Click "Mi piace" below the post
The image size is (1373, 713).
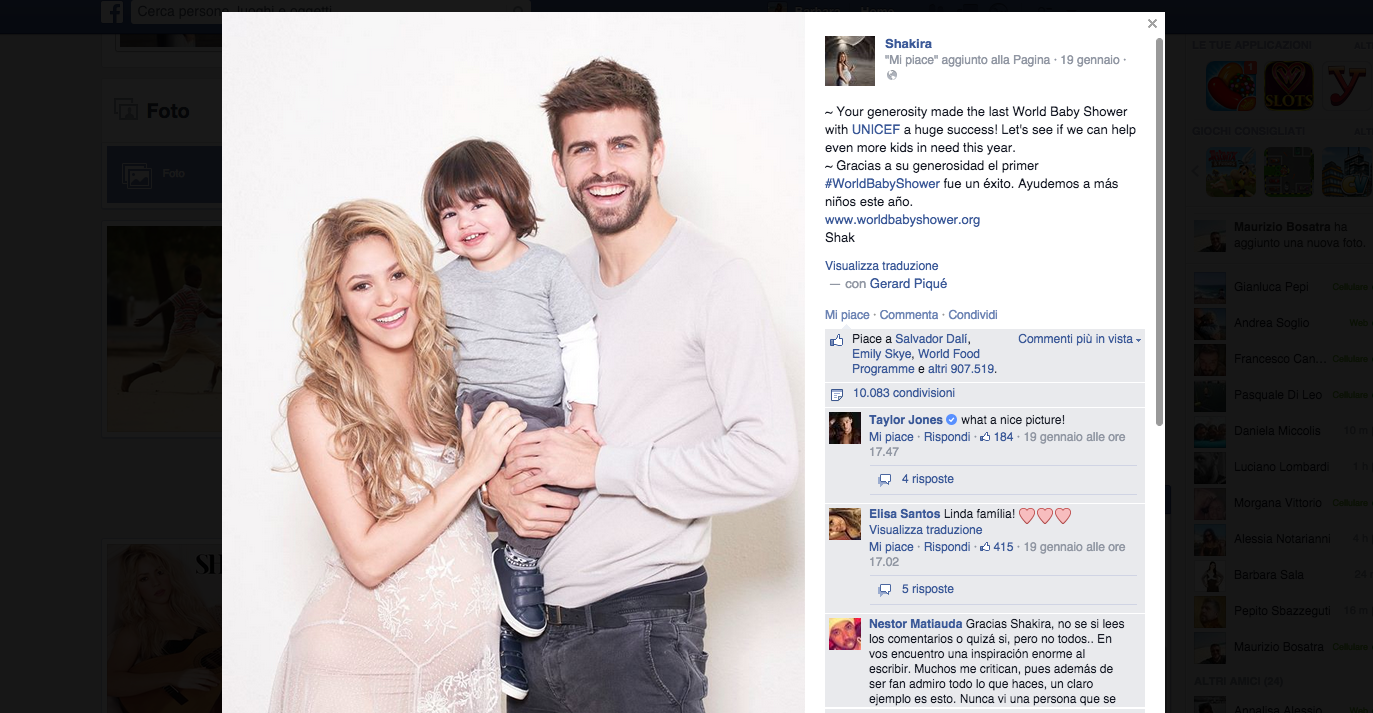click(x=847, y=315)
